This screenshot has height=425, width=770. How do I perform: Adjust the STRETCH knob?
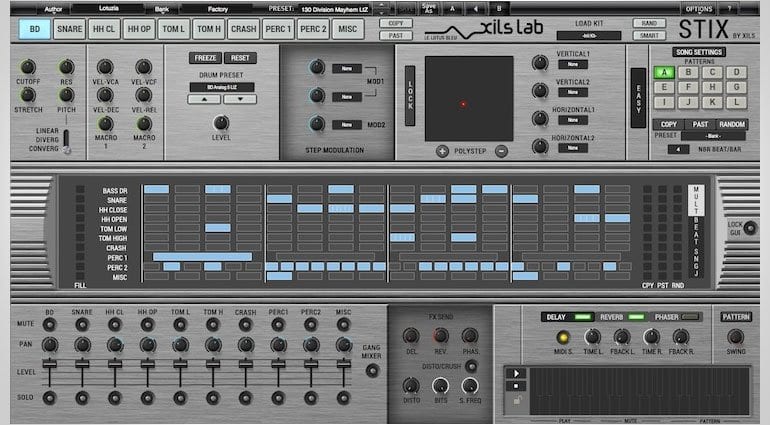28,94
